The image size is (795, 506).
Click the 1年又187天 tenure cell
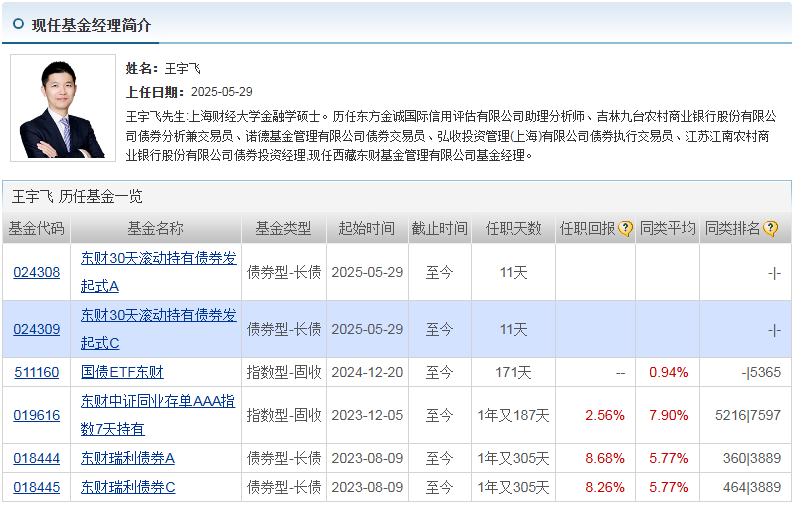pos(513,415)
